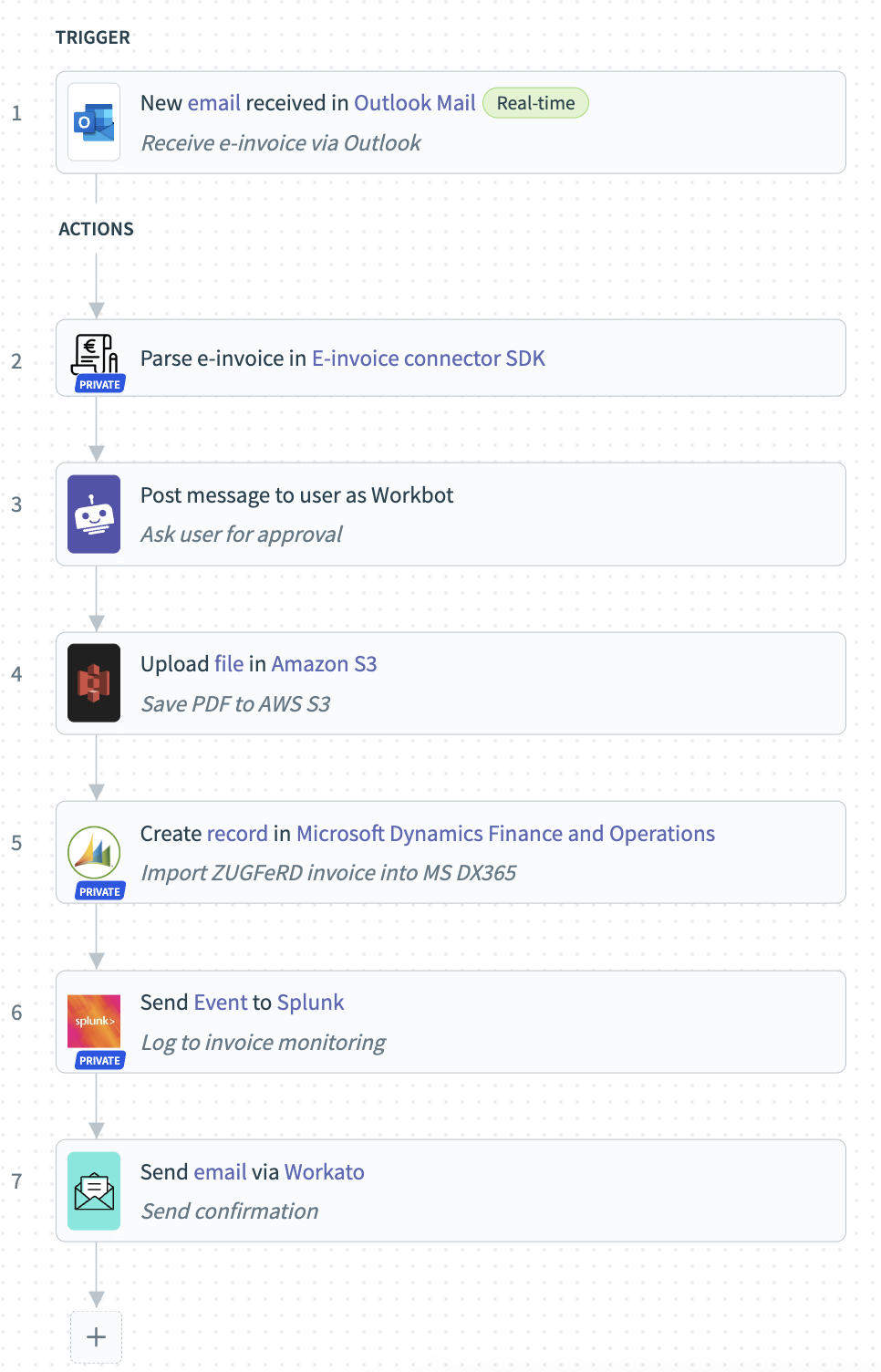
Task: Select the 'Log to invoice monitoring' step card
Action: 451,1022
